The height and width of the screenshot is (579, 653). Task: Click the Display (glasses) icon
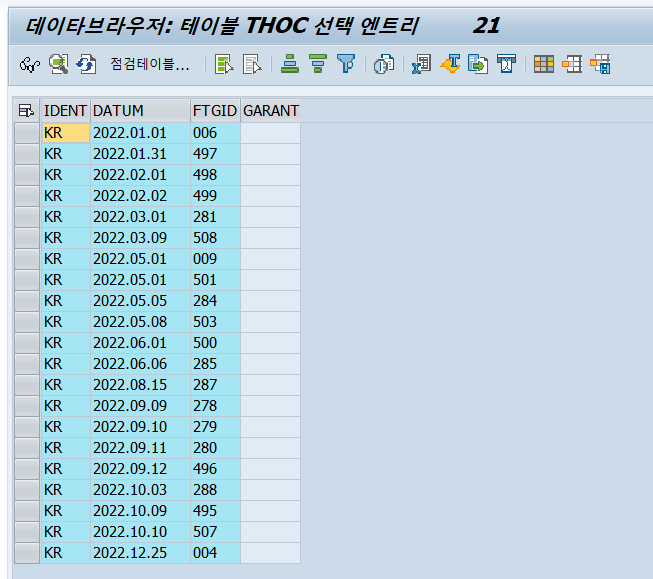pyautogui.click(x=30, y=65)
